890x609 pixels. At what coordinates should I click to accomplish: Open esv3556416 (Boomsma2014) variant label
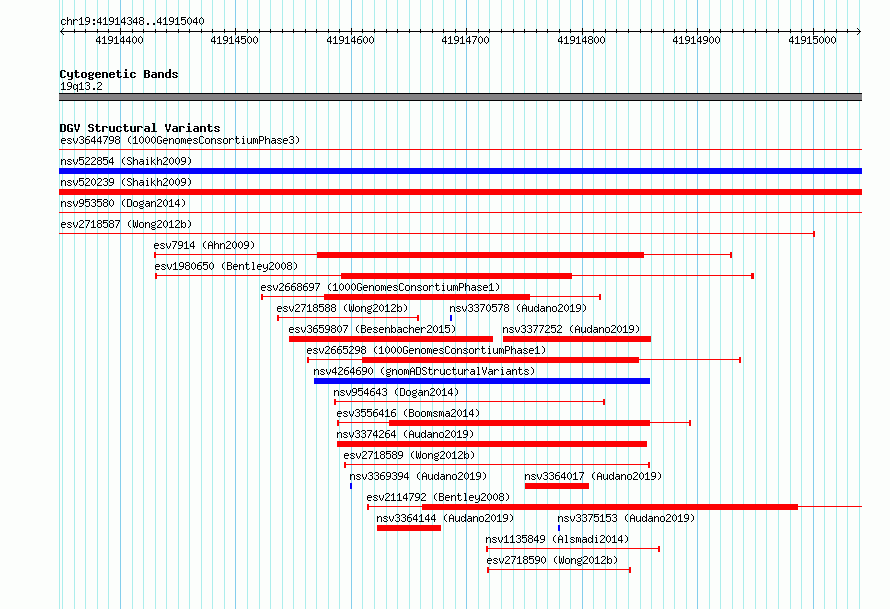click(408, 413)
